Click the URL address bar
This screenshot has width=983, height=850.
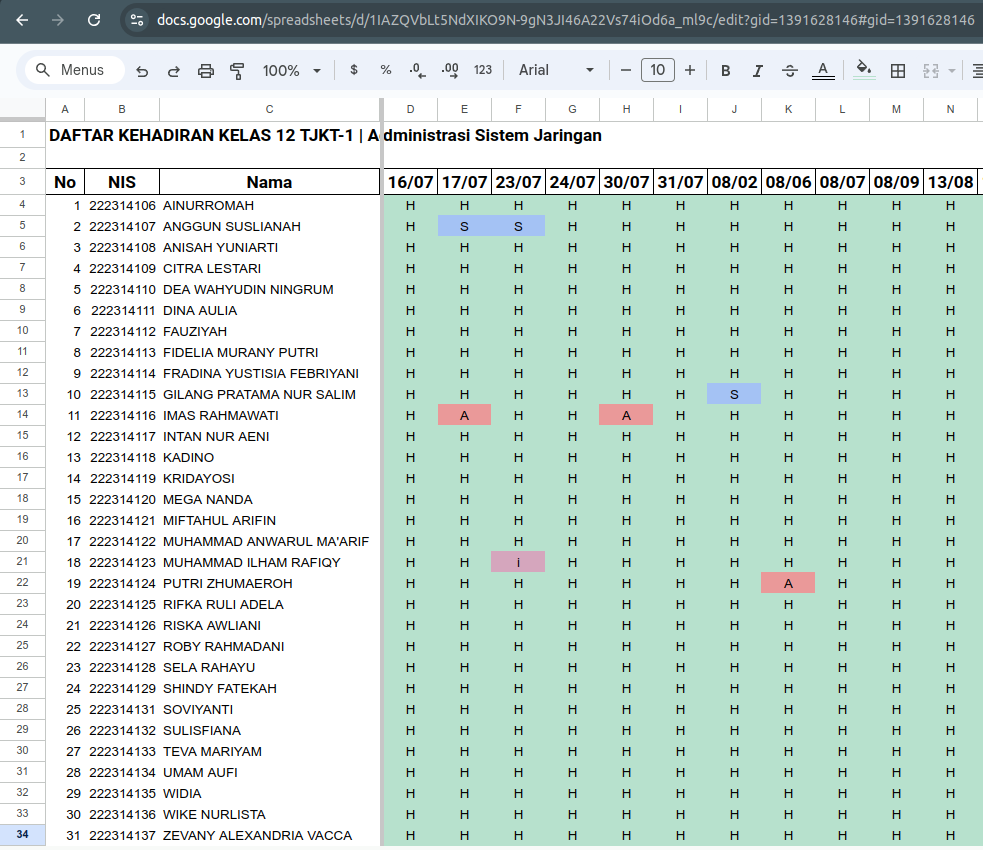point(564,20)
